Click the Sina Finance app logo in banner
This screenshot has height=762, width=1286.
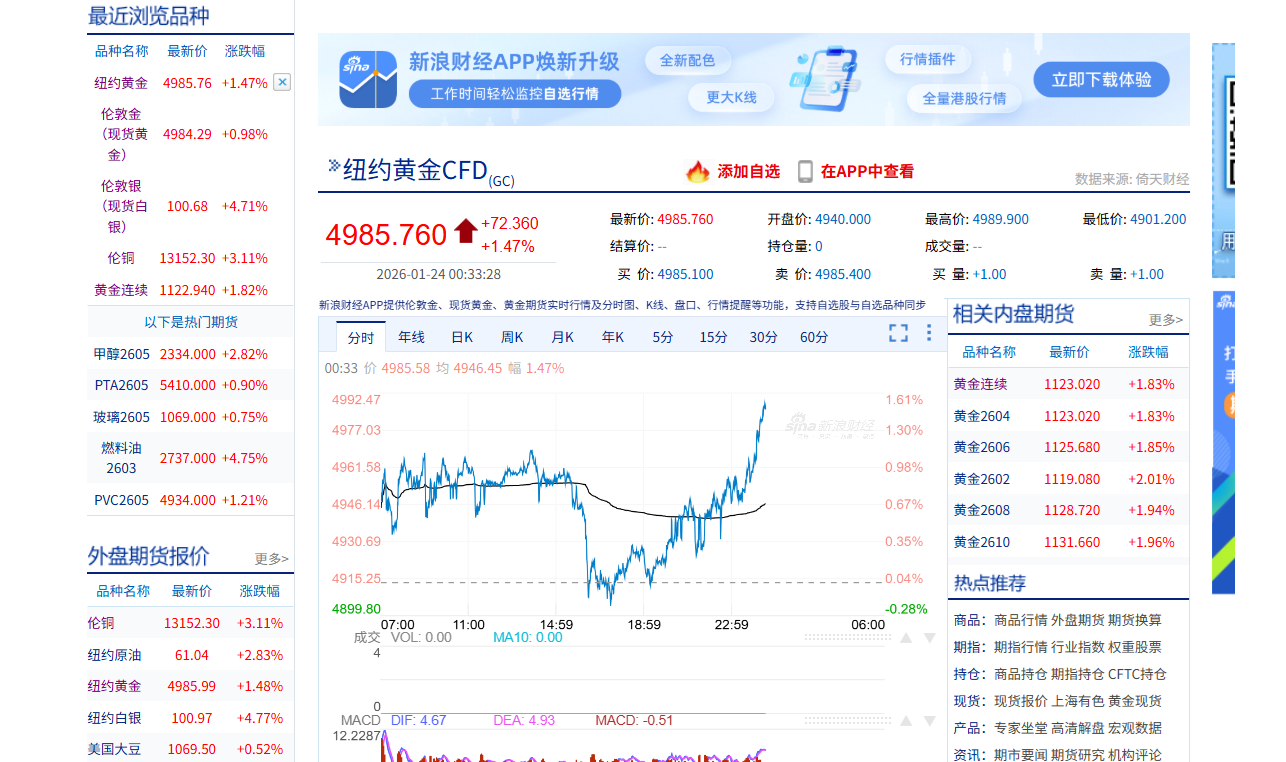tap(368, 79)
